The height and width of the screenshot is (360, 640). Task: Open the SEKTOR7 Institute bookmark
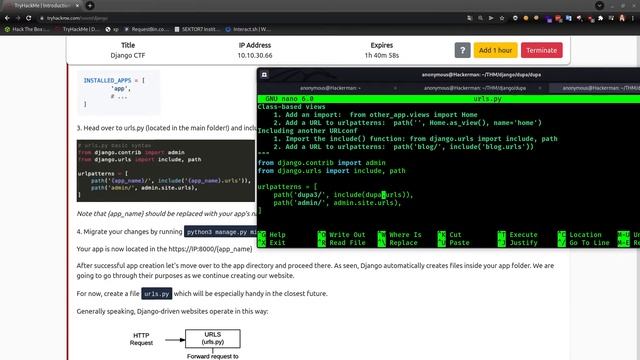pyautogui.click(x=197, y=29)
